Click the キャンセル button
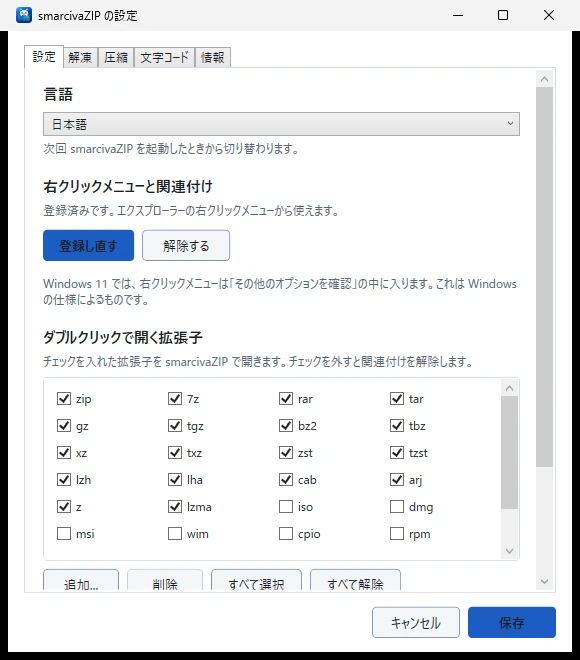 416,623
